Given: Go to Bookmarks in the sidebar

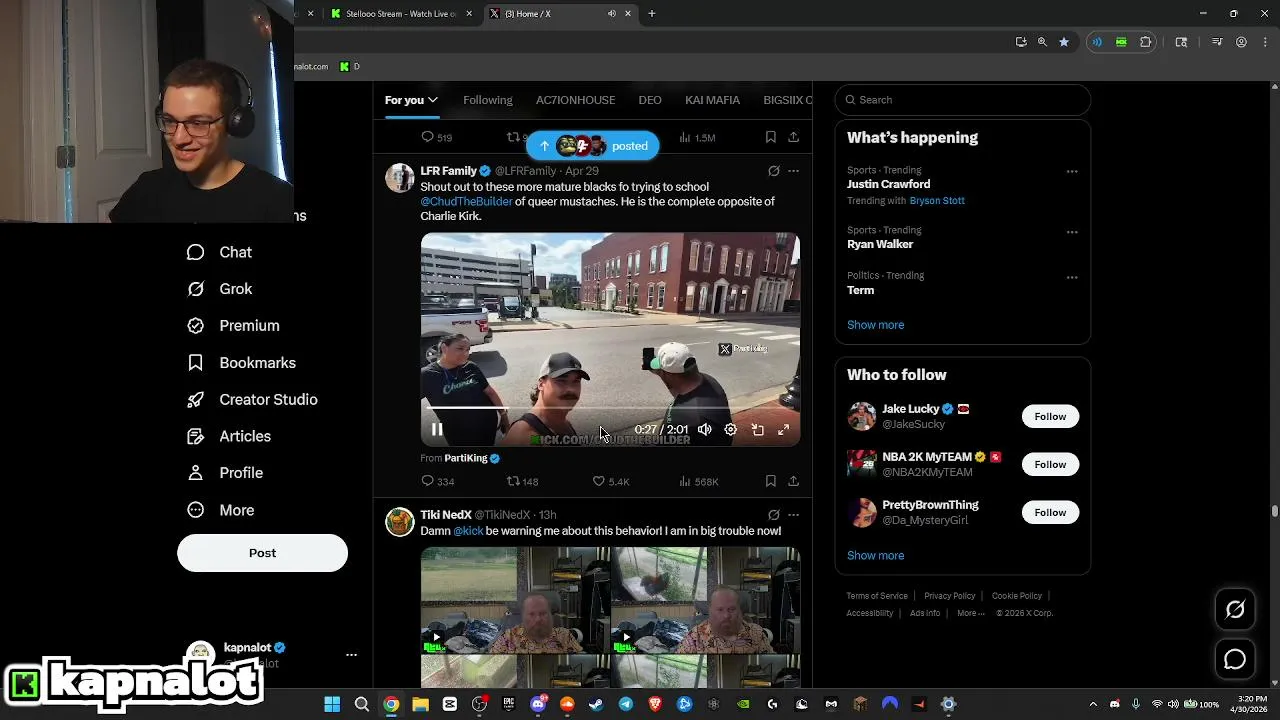Looking at the screenshot, I should coord(241,363).
